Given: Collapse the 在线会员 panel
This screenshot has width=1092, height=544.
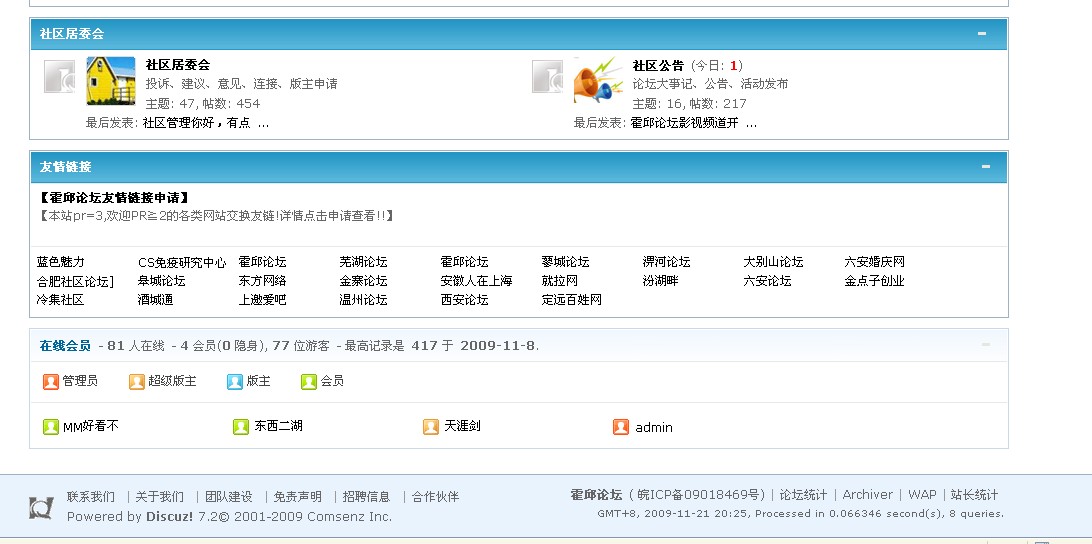Looking at the screenshot, I should 985,345.
